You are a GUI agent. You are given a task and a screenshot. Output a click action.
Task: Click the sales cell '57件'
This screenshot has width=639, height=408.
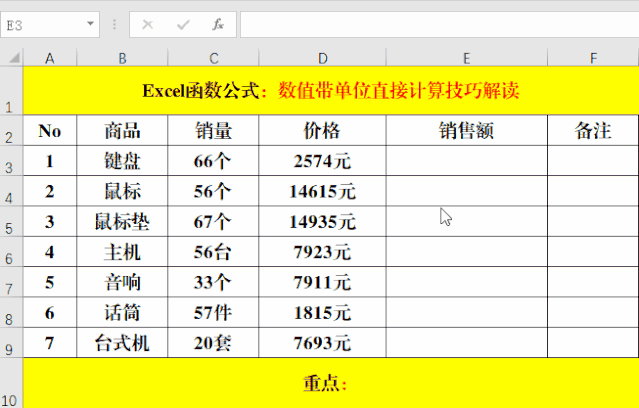[213, 313]
